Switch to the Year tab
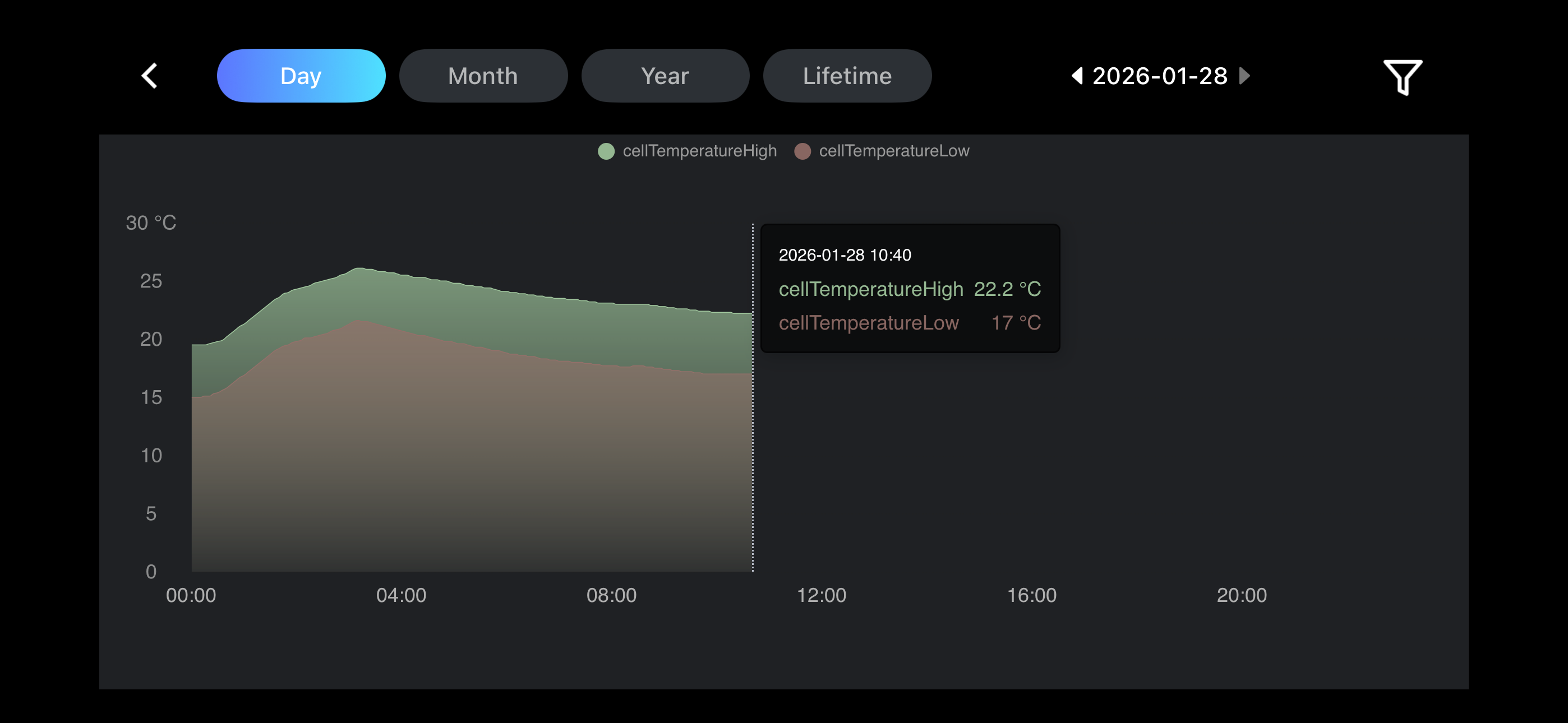The width and height of the screenshot is (1568, 723). [665, 76]
